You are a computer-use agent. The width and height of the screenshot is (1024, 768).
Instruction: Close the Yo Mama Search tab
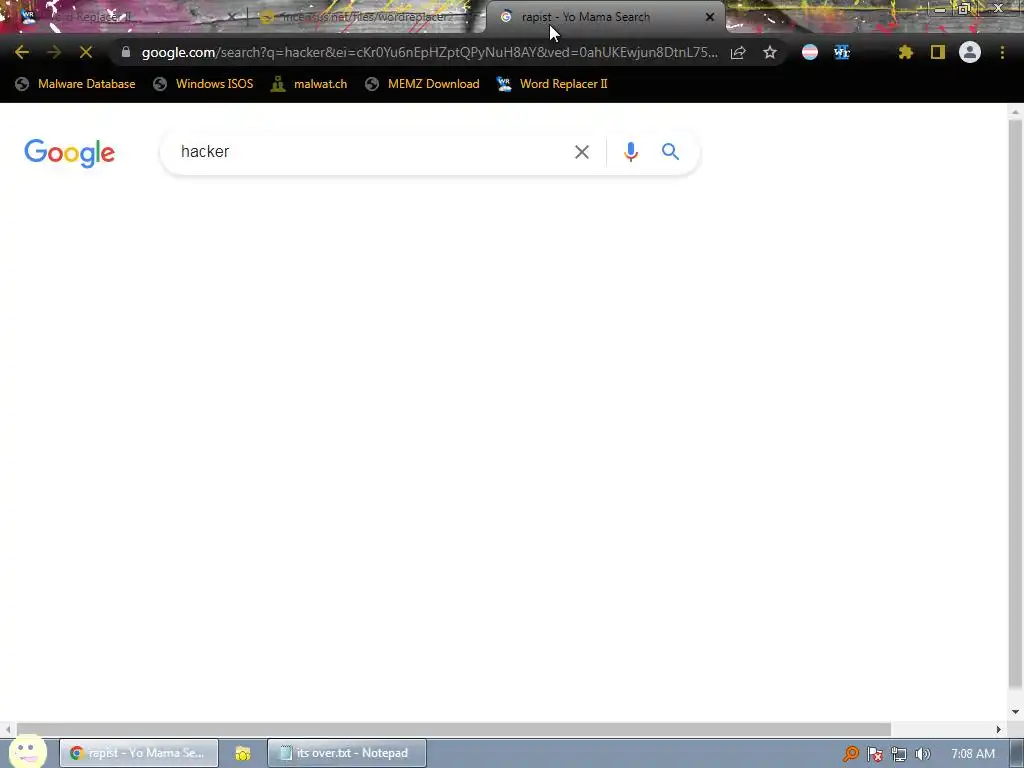tap(710, 17)
